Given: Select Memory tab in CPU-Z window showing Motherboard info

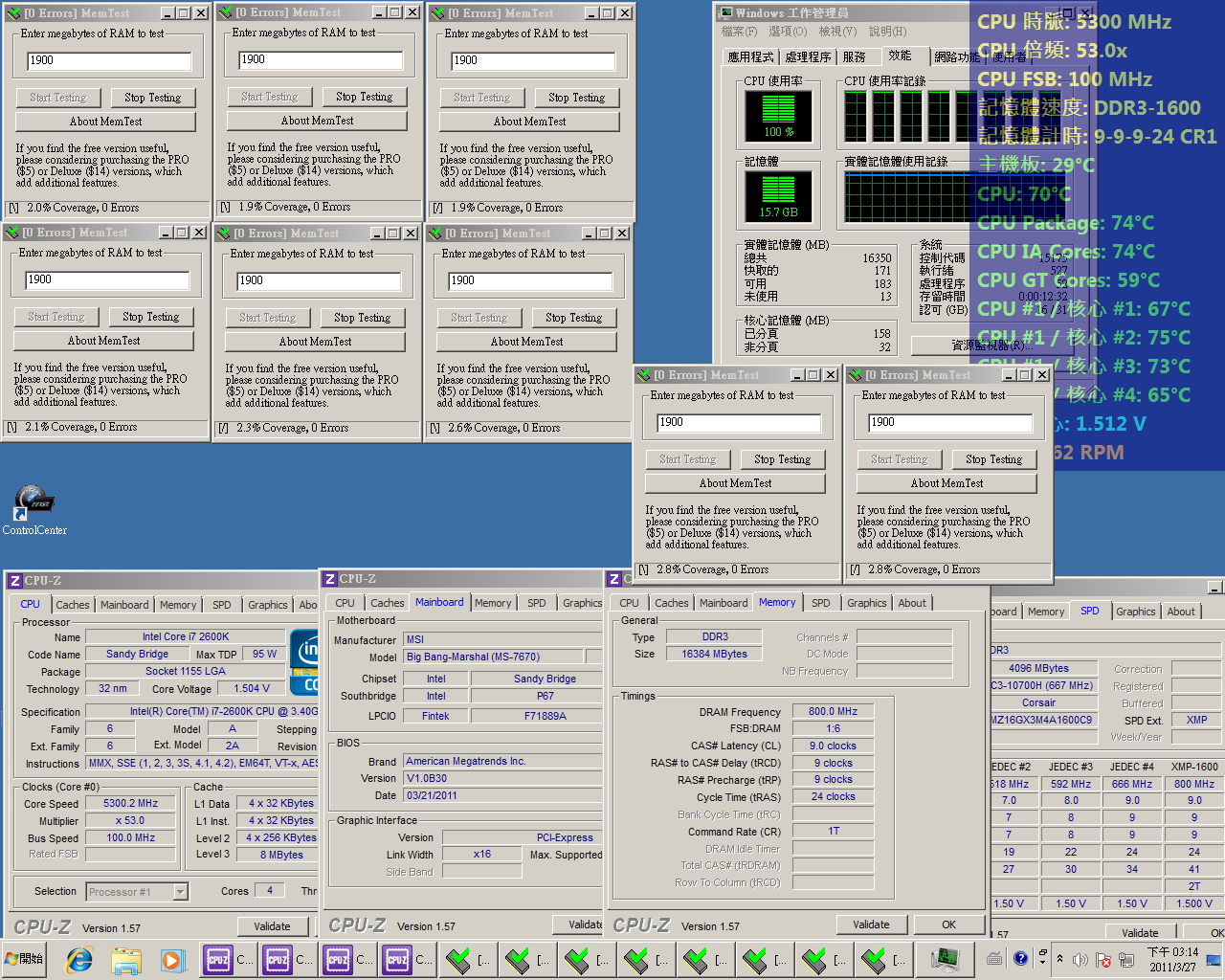Looking at the screenshot, I should point(493,603).
